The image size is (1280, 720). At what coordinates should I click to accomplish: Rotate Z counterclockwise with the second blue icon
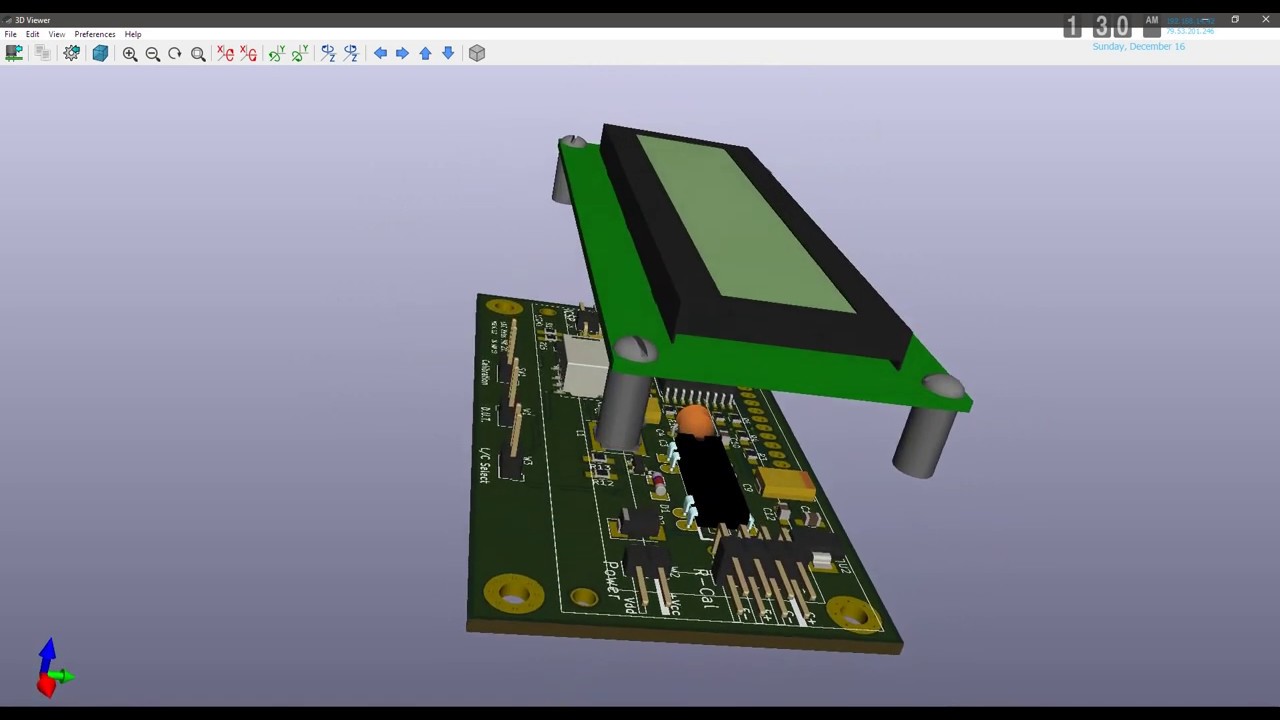pyautogui.click(x=351, y=53)
